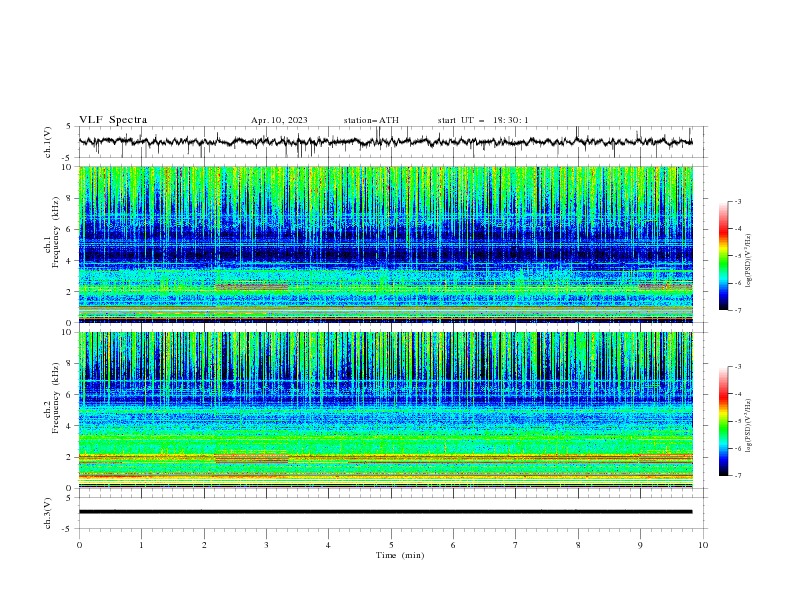Image resolution: width=792 pixels, height=612 pixels.
Task: Click the lower 'log(PSD)(V²/Hz)' colorbar label
Action: click(749, 426)
